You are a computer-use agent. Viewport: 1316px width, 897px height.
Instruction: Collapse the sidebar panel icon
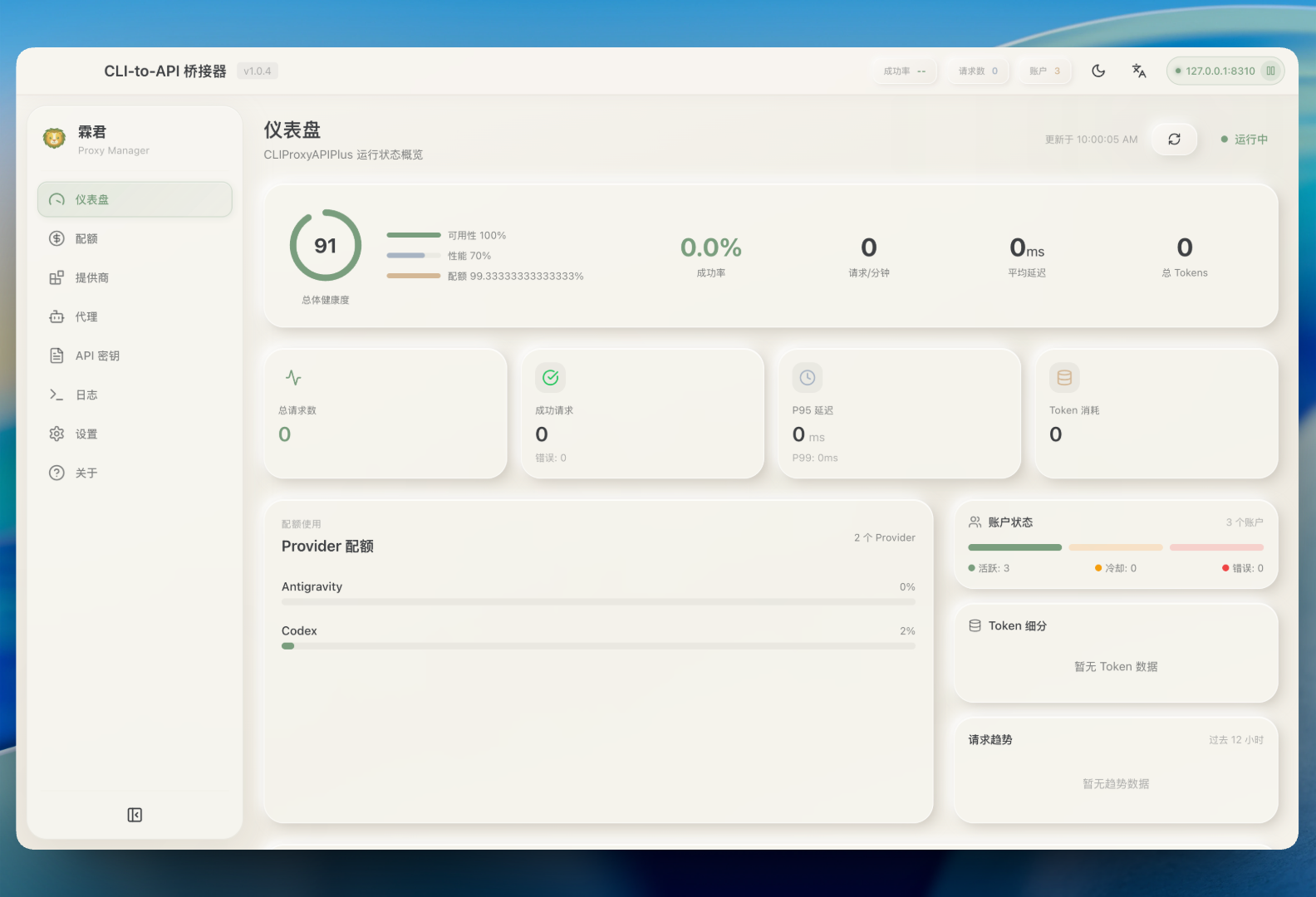135,815
